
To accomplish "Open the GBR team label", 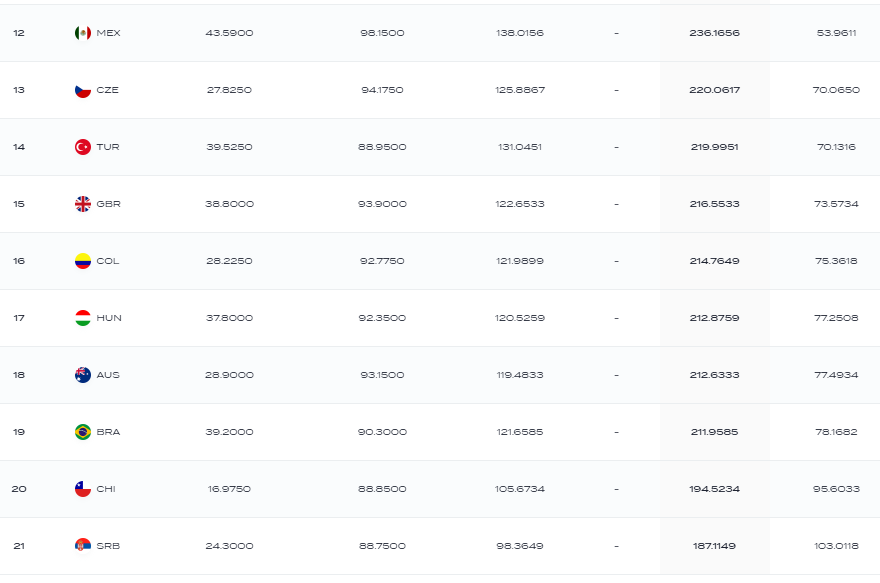I will 108,204.
